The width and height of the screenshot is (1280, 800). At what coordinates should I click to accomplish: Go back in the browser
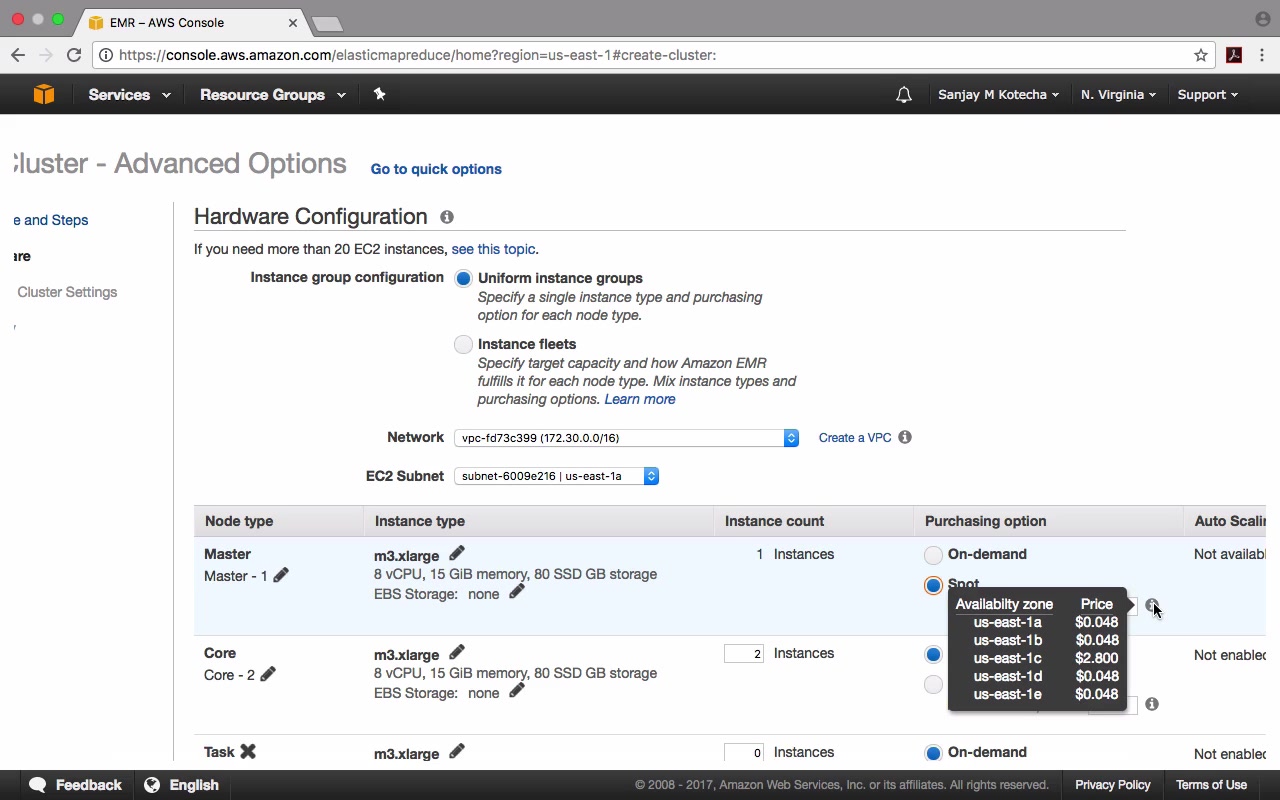(18, 55)
